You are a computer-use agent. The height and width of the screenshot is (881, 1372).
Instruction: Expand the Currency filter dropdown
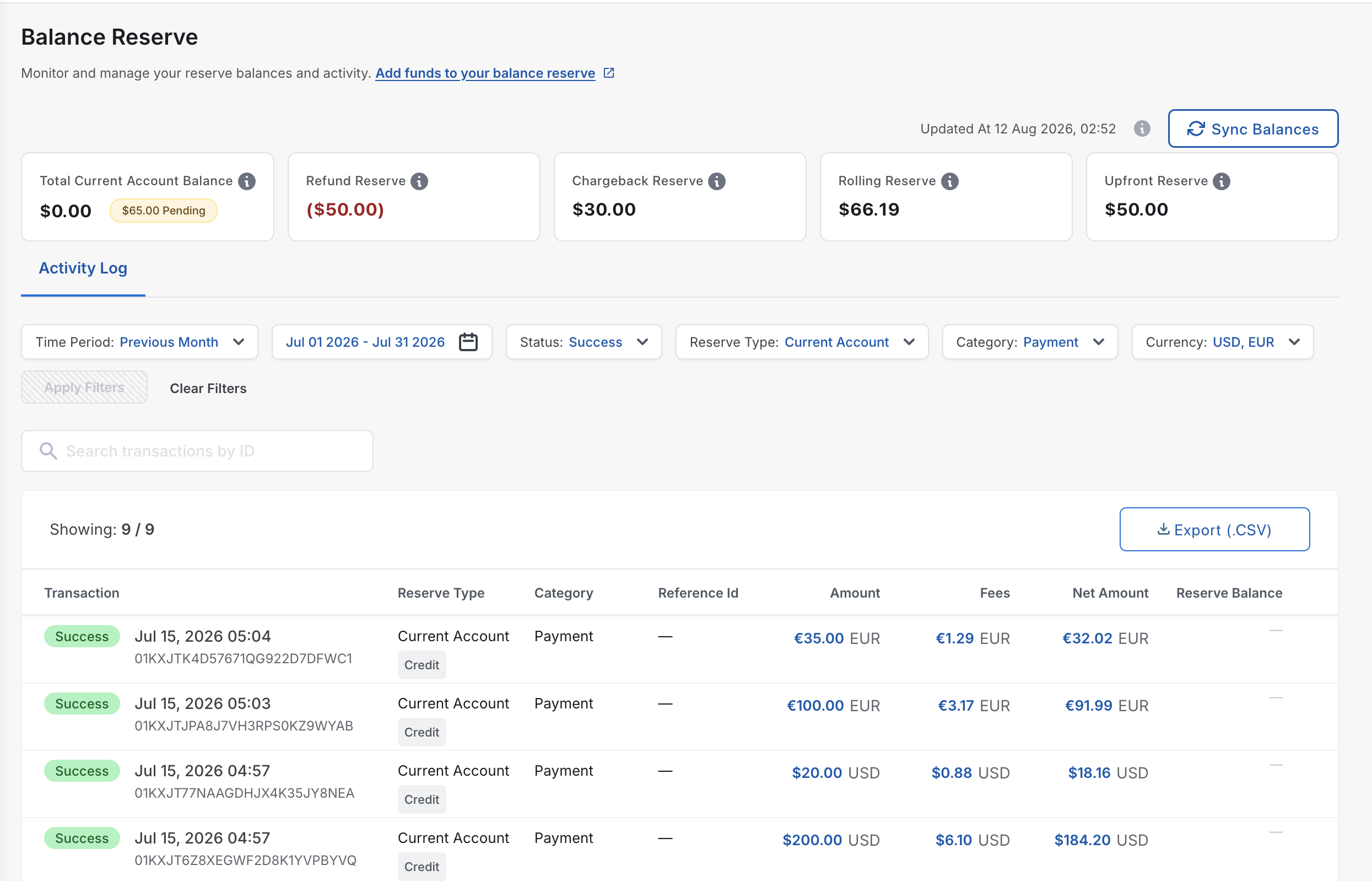(x=1222, y=341)
